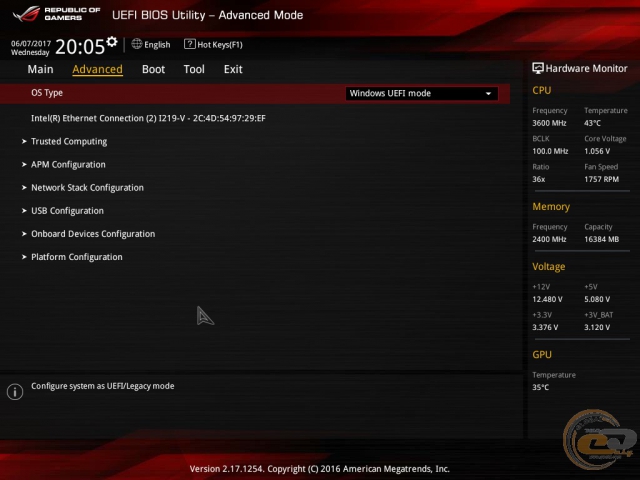Click +3V_BAT reading 3.120 V
Image resolution: width=640 pixels, height=480 pixels.
click(x=597, y=327)
